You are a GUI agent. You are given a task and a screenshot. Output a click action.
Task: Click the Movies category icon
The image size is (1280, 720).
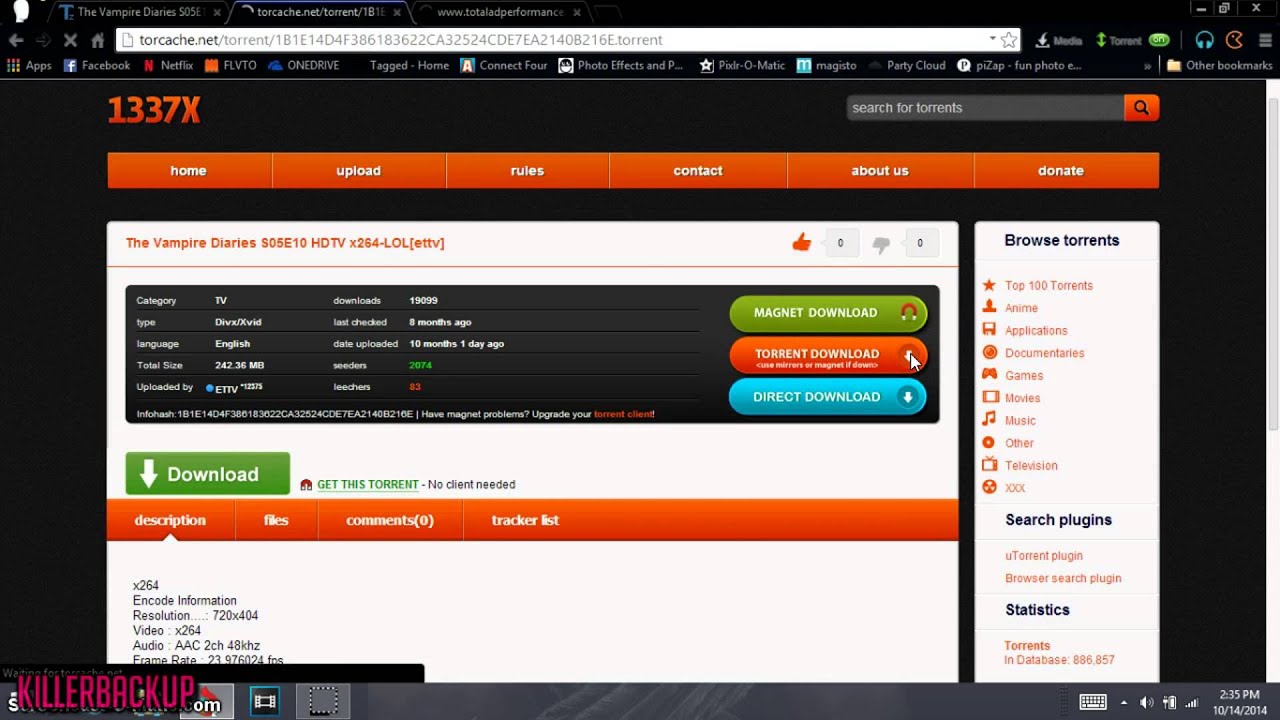(989, 397)
